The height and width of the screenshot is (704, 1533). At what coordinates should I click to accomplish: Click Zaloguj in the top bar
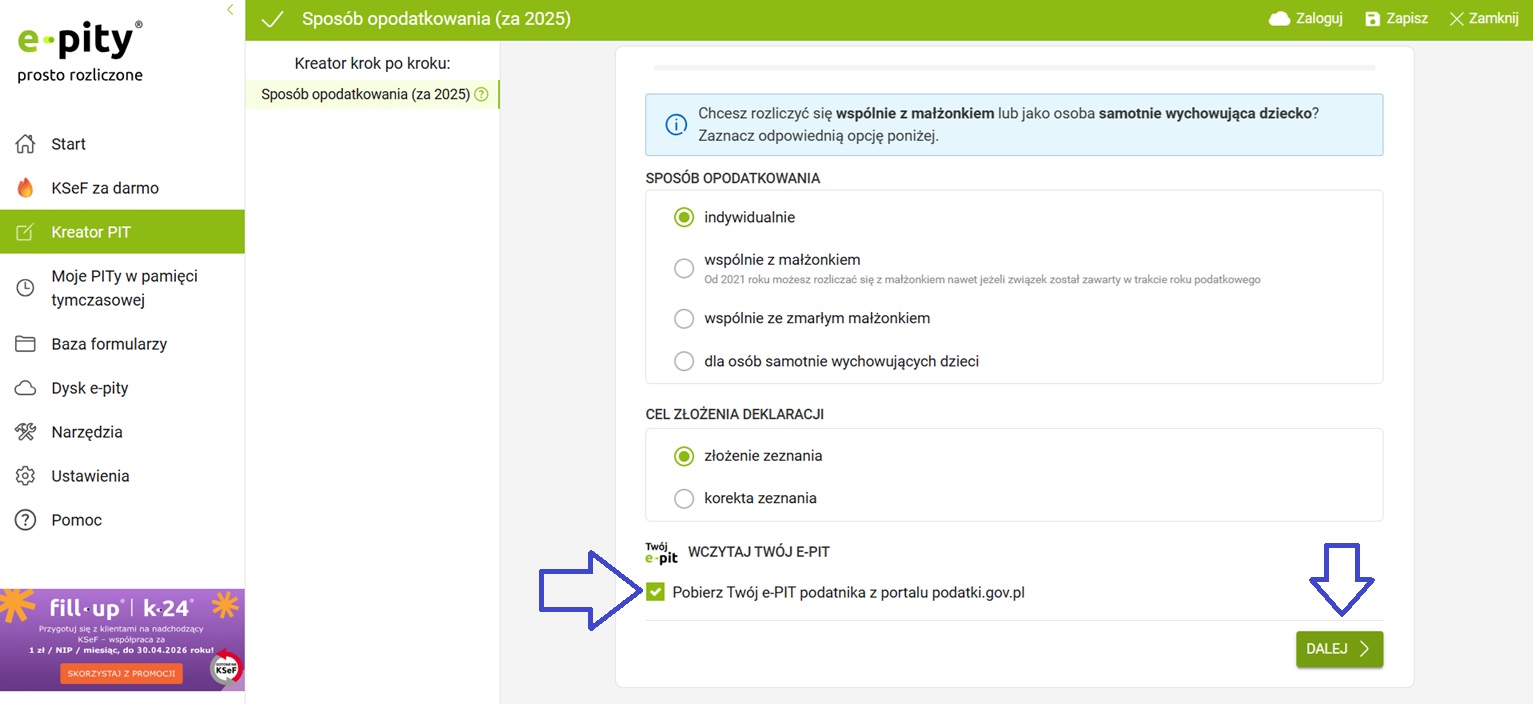(1306, 19)
